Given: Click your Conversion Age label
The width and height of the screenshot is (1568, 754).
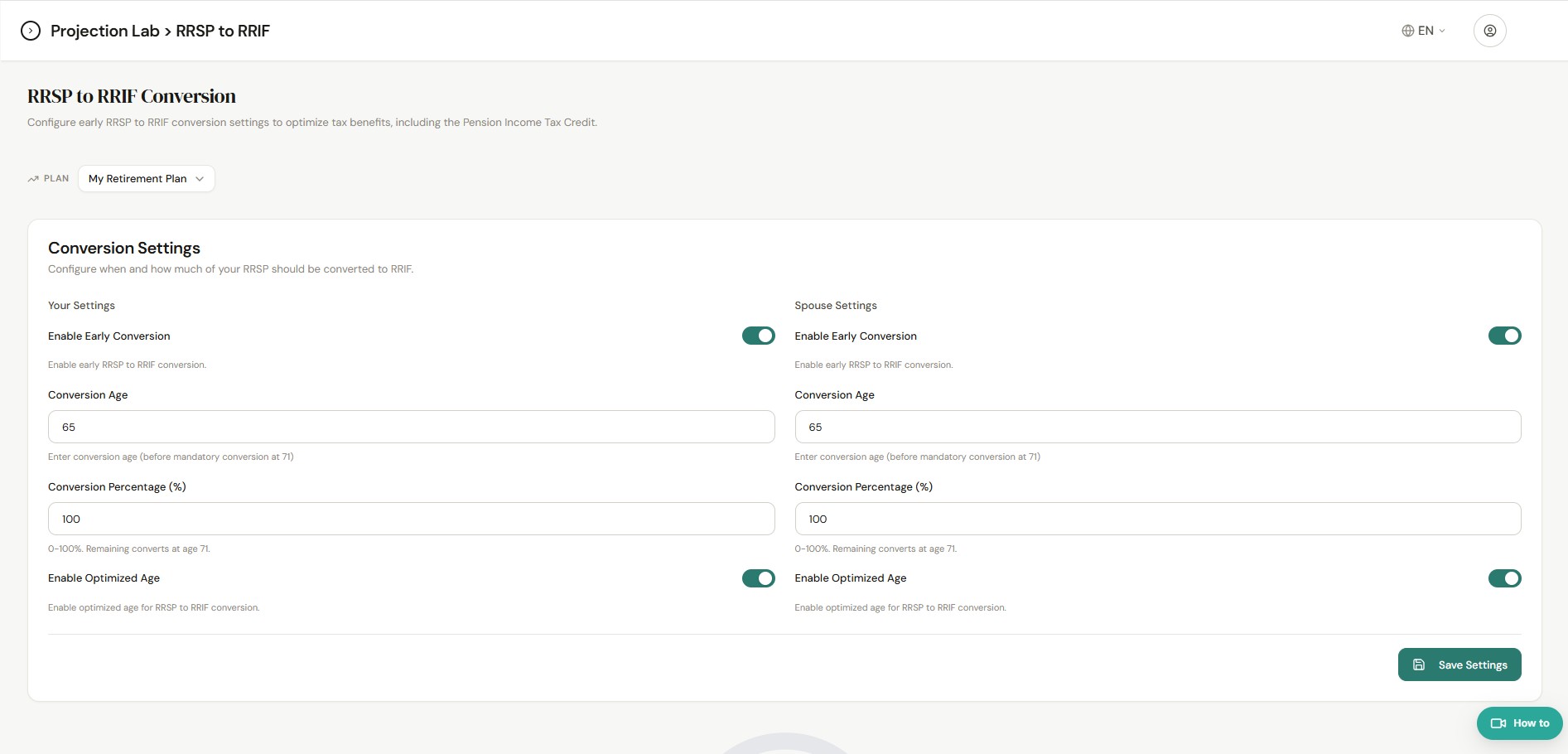Looking at the screenshot, I should point(88,395).
